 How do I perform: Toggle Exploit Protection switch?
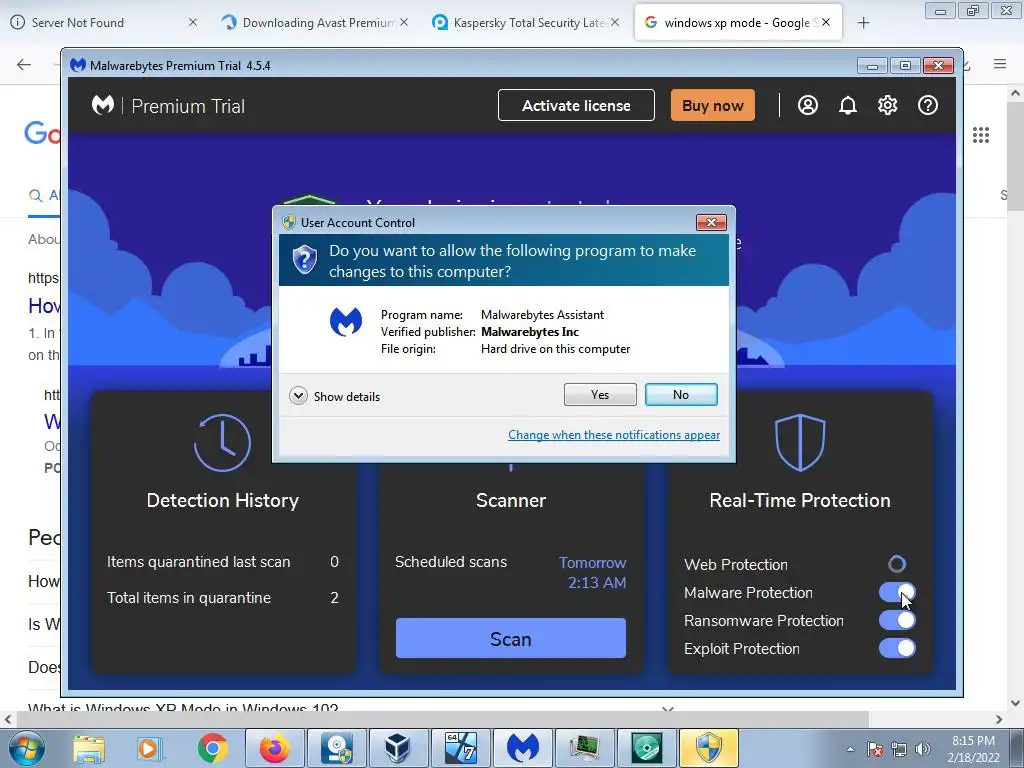(897, 648)
